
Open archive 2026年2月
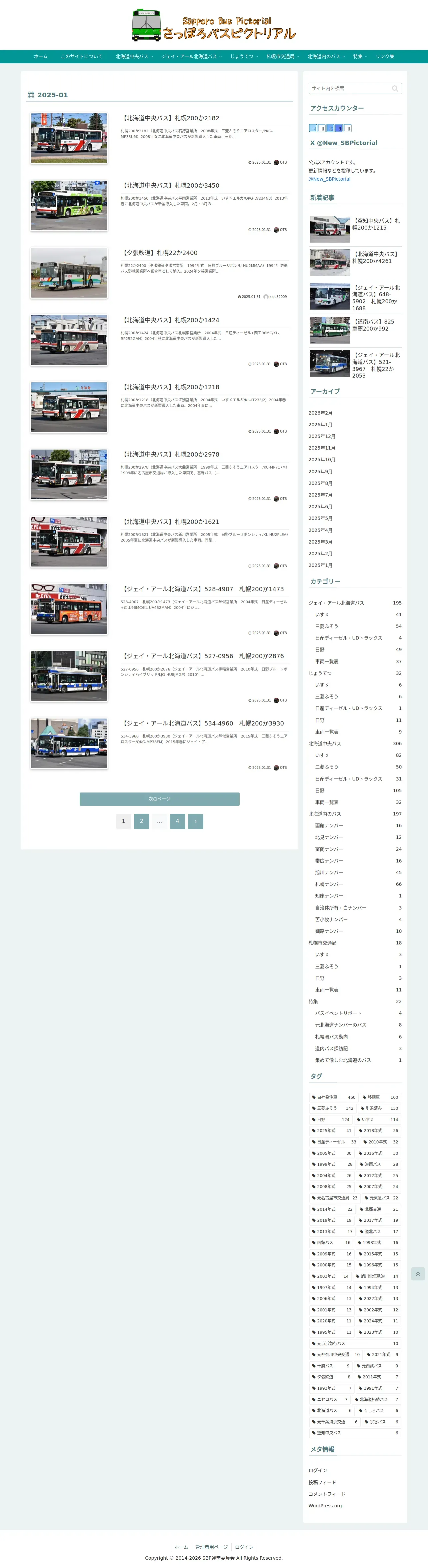[320, 413]
